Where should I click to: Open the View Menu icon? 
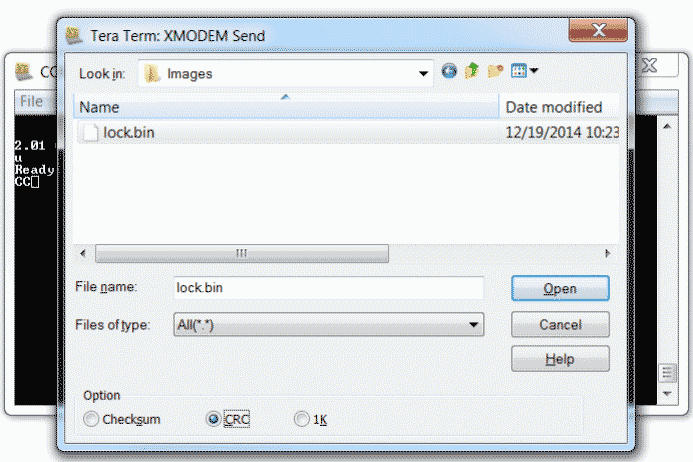tap(519, 71)
